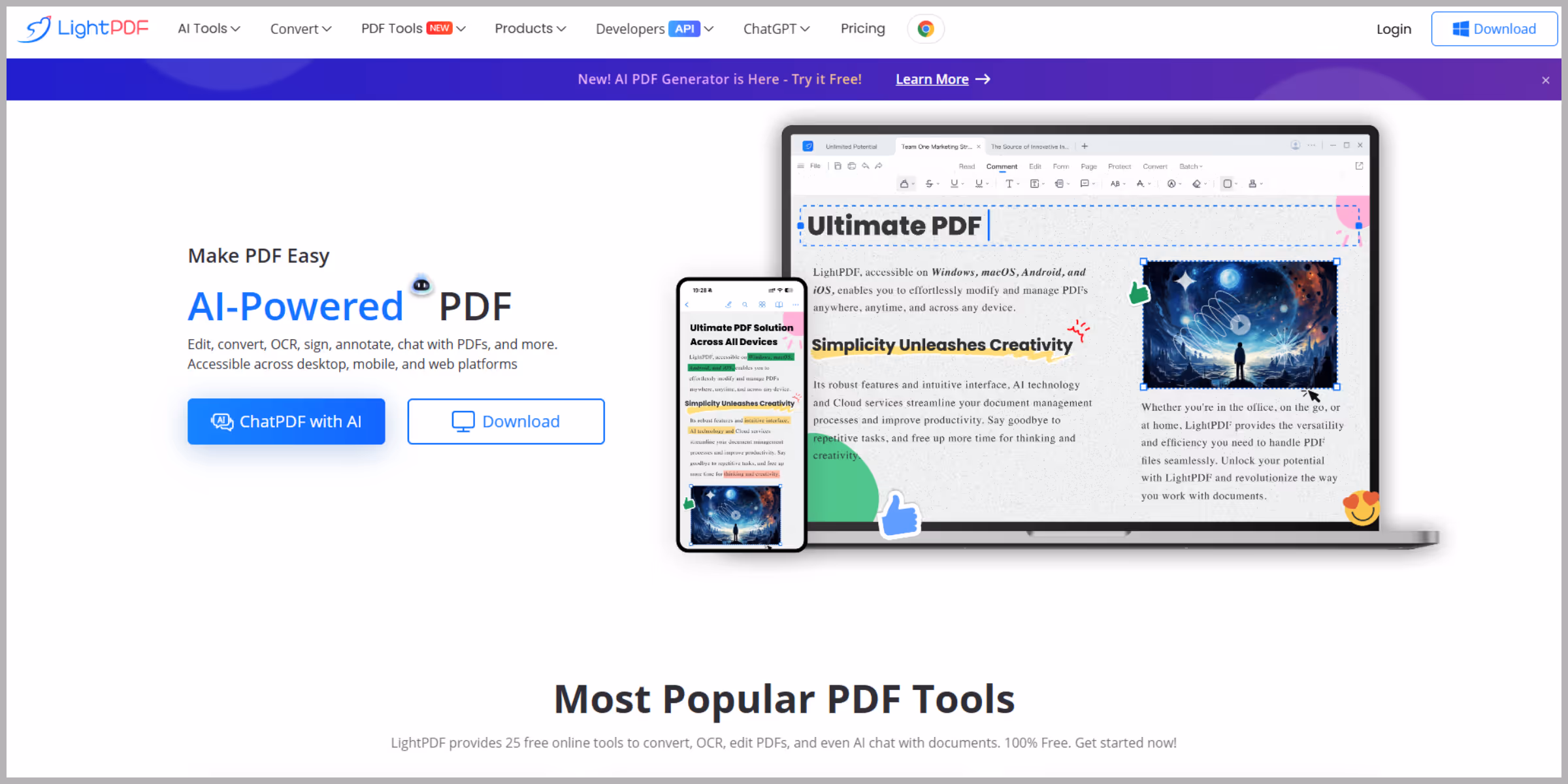Screen dimensions: 1568x784
Task: Click the Chrome extension icon
Action: coord(925,29)
